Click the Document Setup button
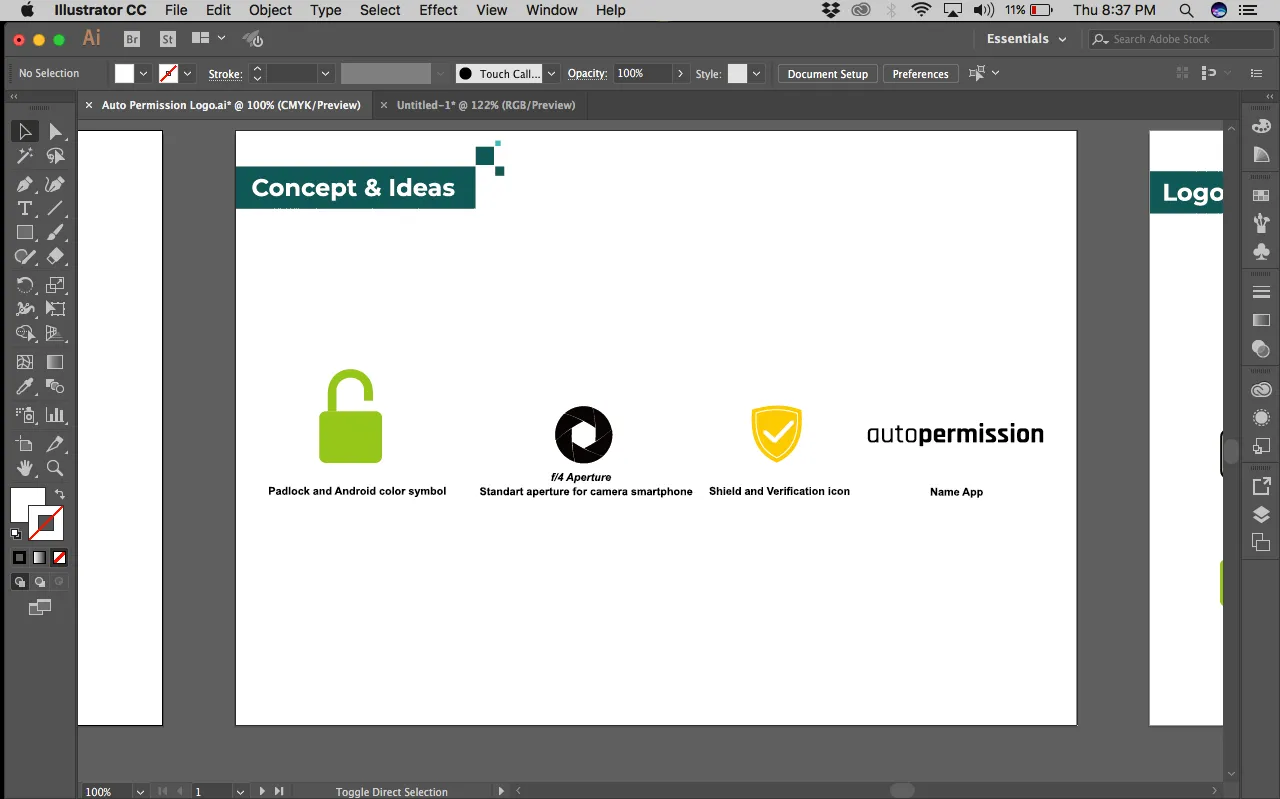This screenshot has height=799, width=1280. pyautogui.click(x=827, y=74)
